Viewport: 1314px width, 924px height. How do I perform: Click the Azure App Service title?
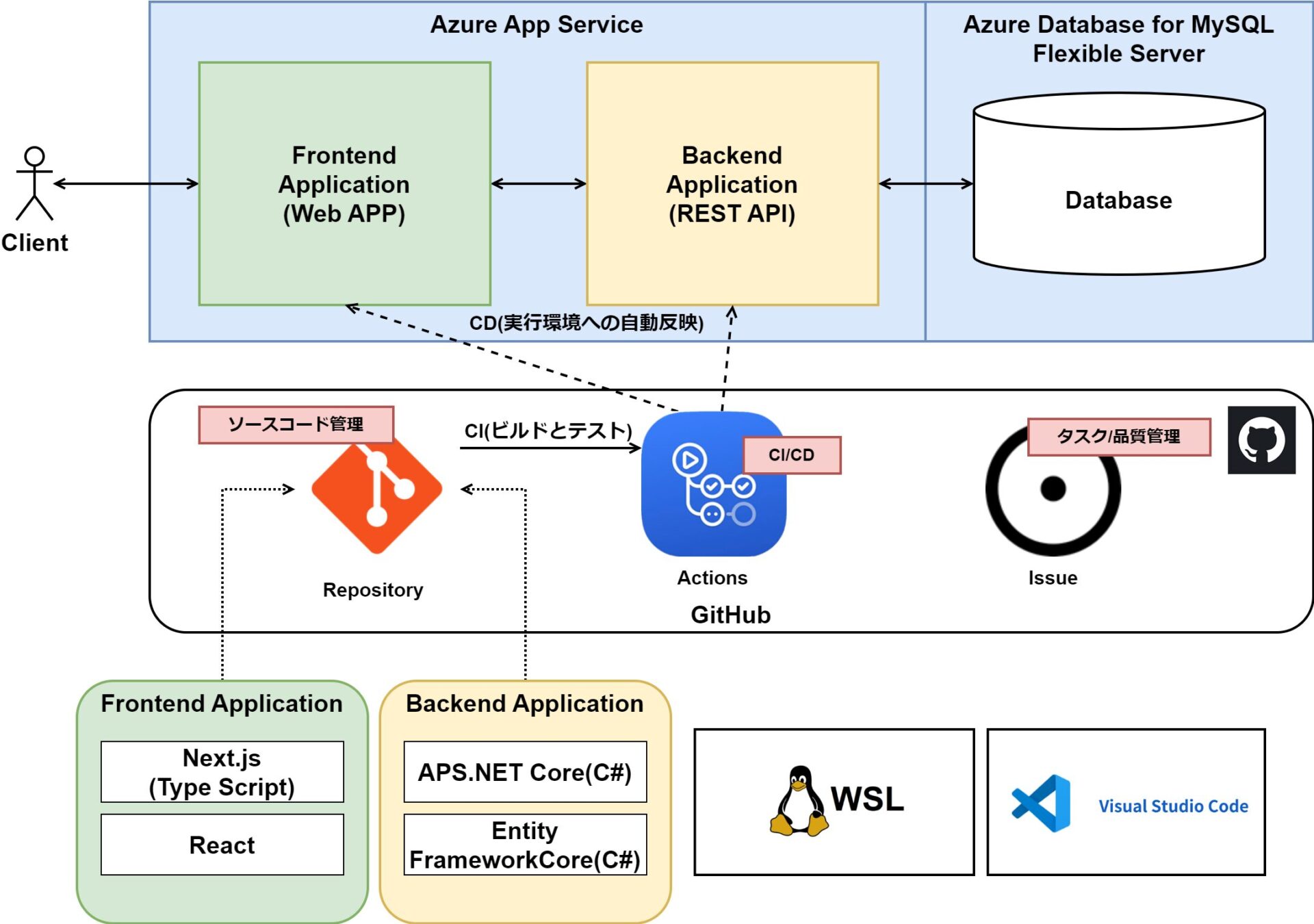click(537, 25)
